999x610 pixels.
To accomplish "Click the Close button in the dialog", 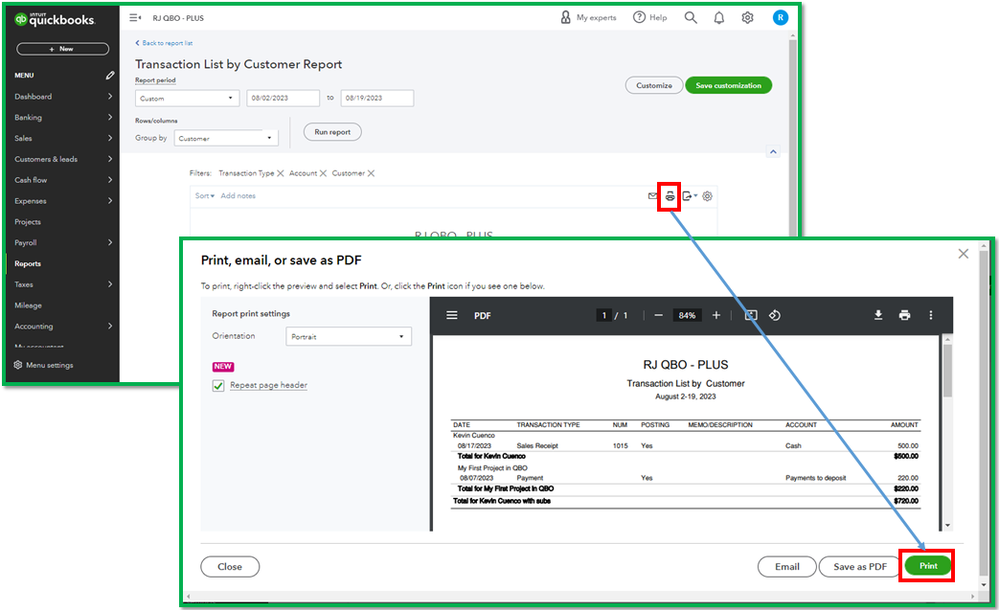I will pos(230,567).
